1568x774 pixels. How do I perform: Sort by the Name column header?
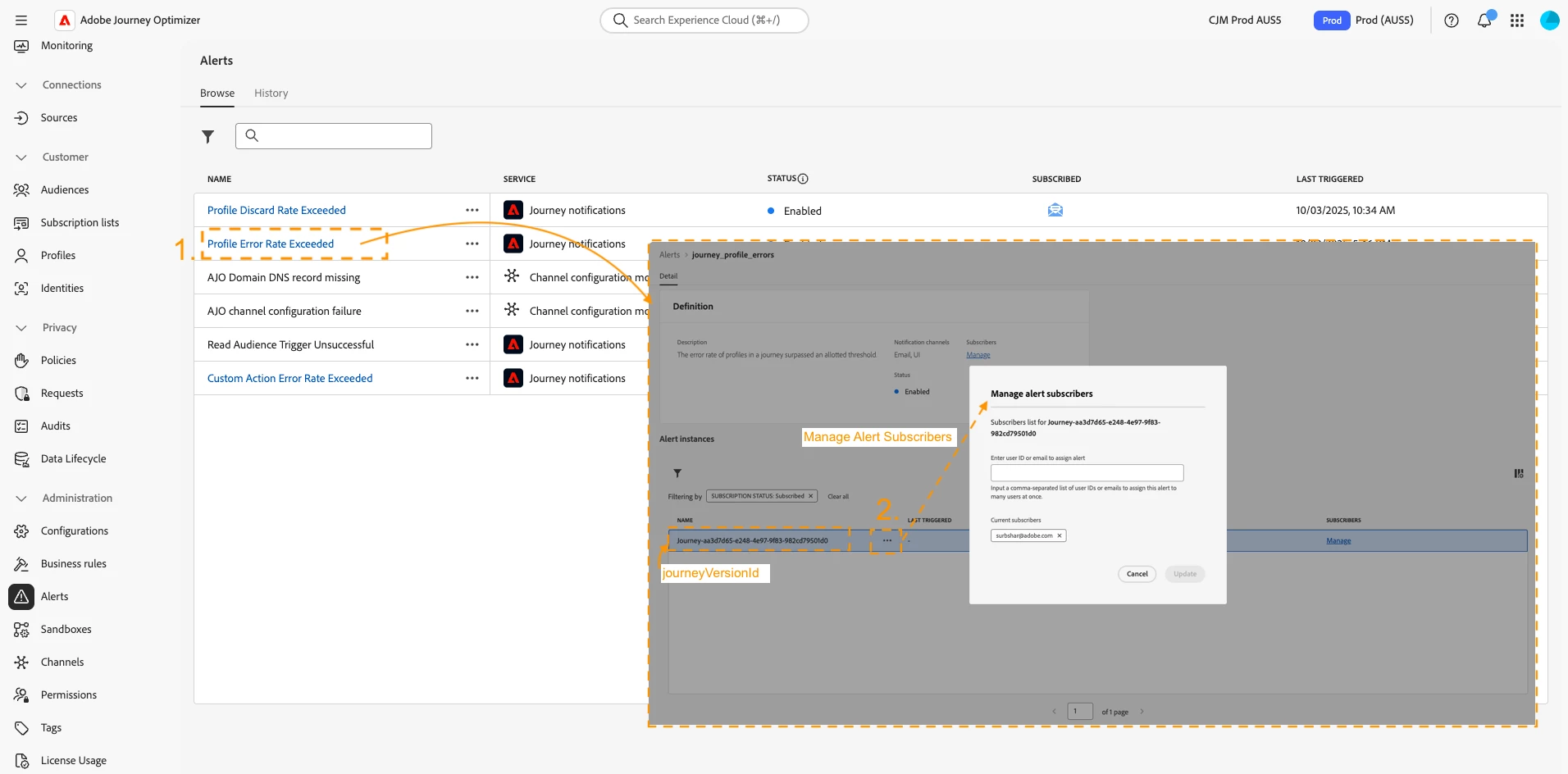[220, 179]
